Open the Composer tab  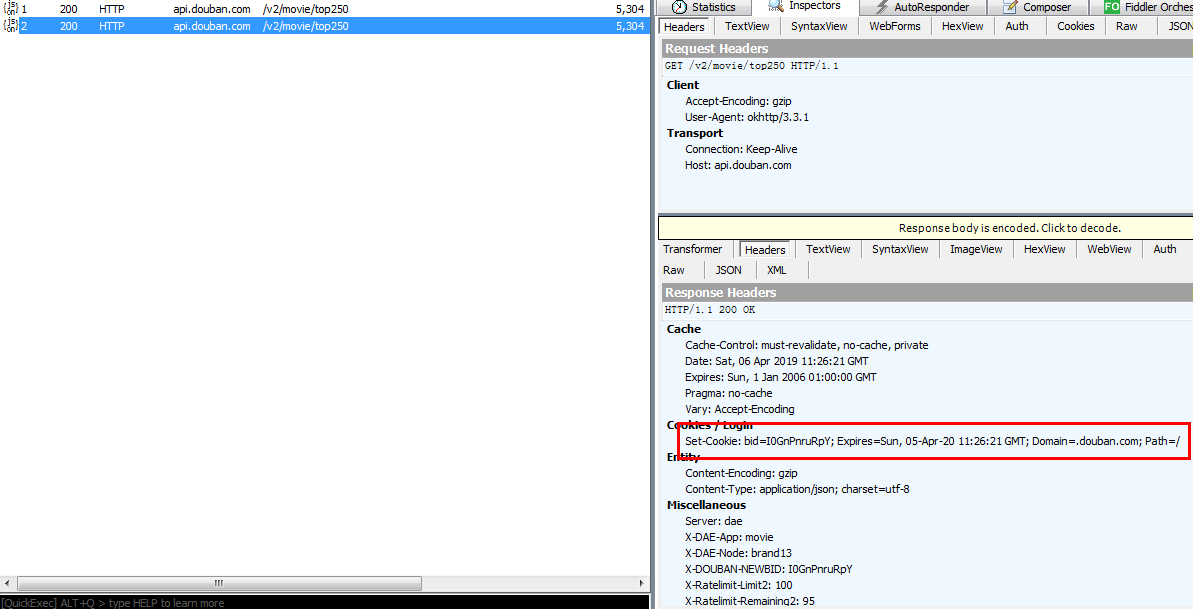tap(1036, 7)
